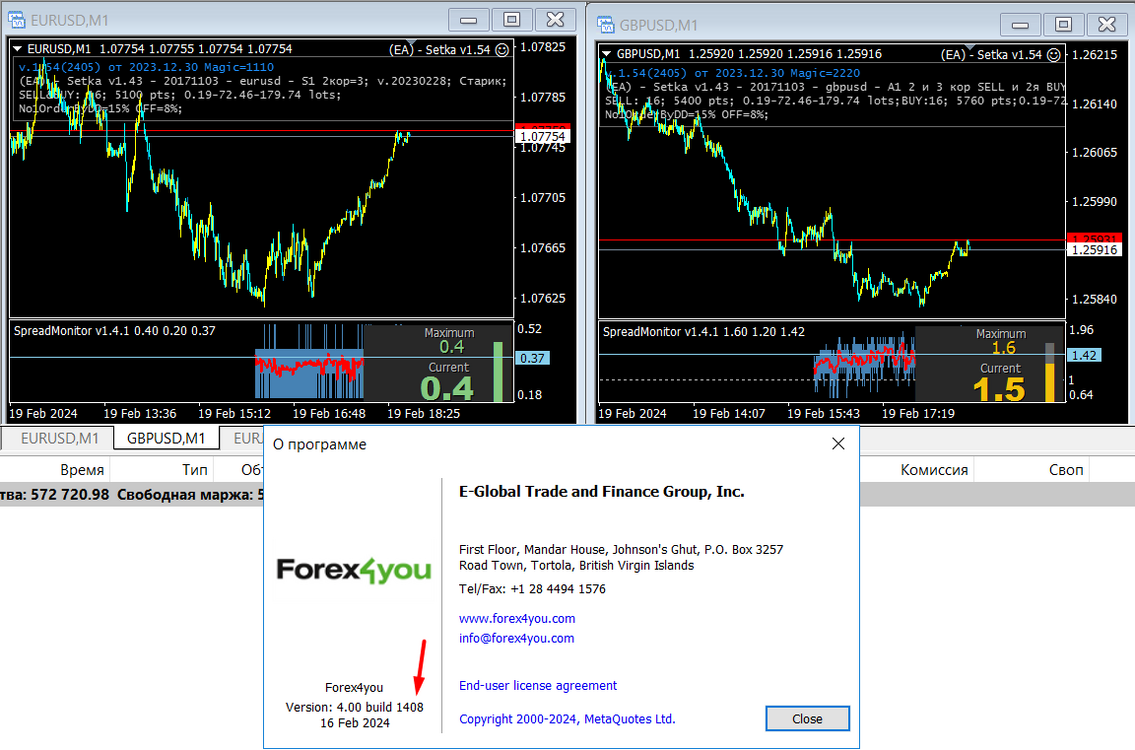This screenshot has height=750, width=1135.
Task: Click the Forex4you logo in dialog
Action: pos(354,570)
